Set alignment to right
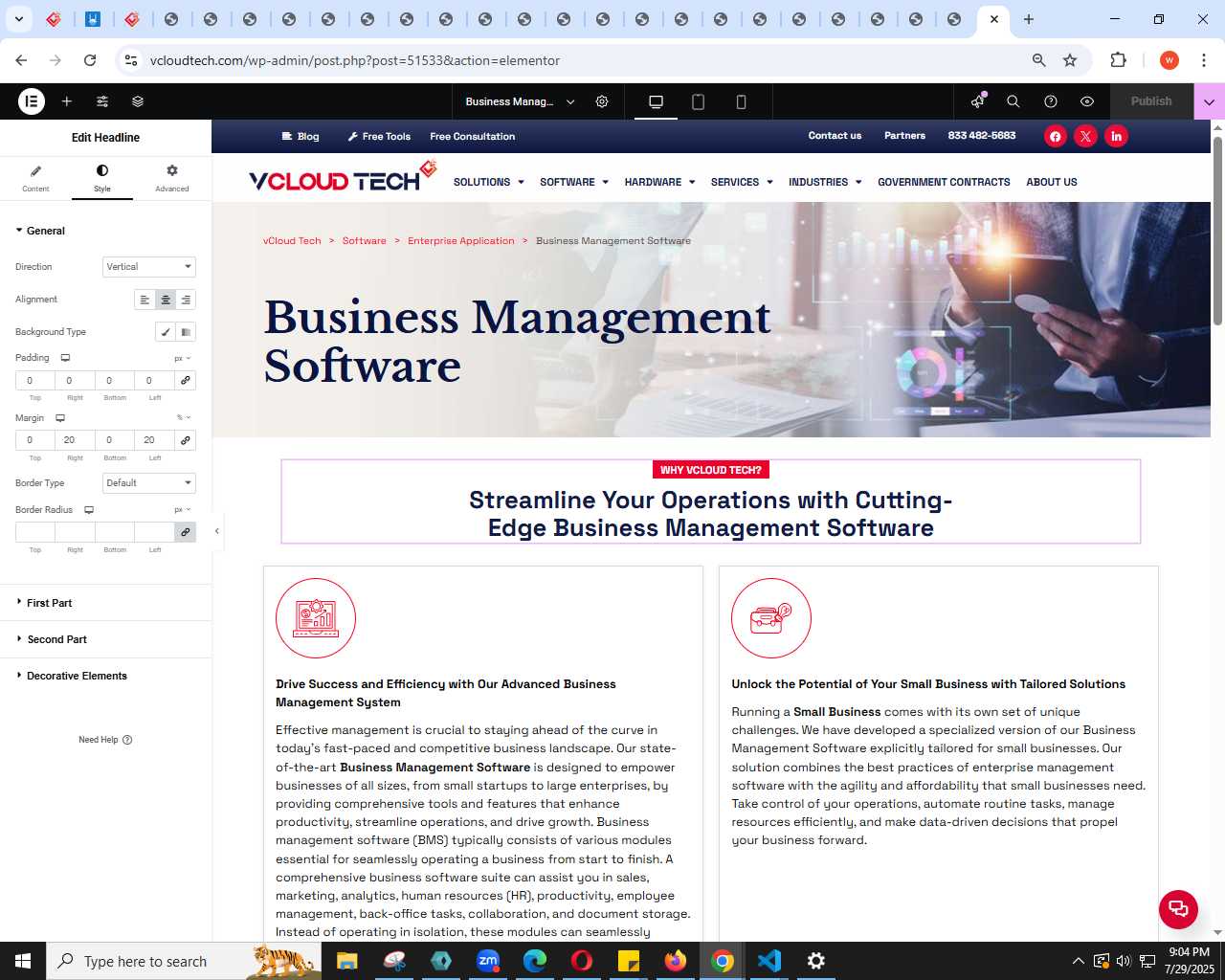This screenshot has height=980, width=1225. (x=186, y=300)
